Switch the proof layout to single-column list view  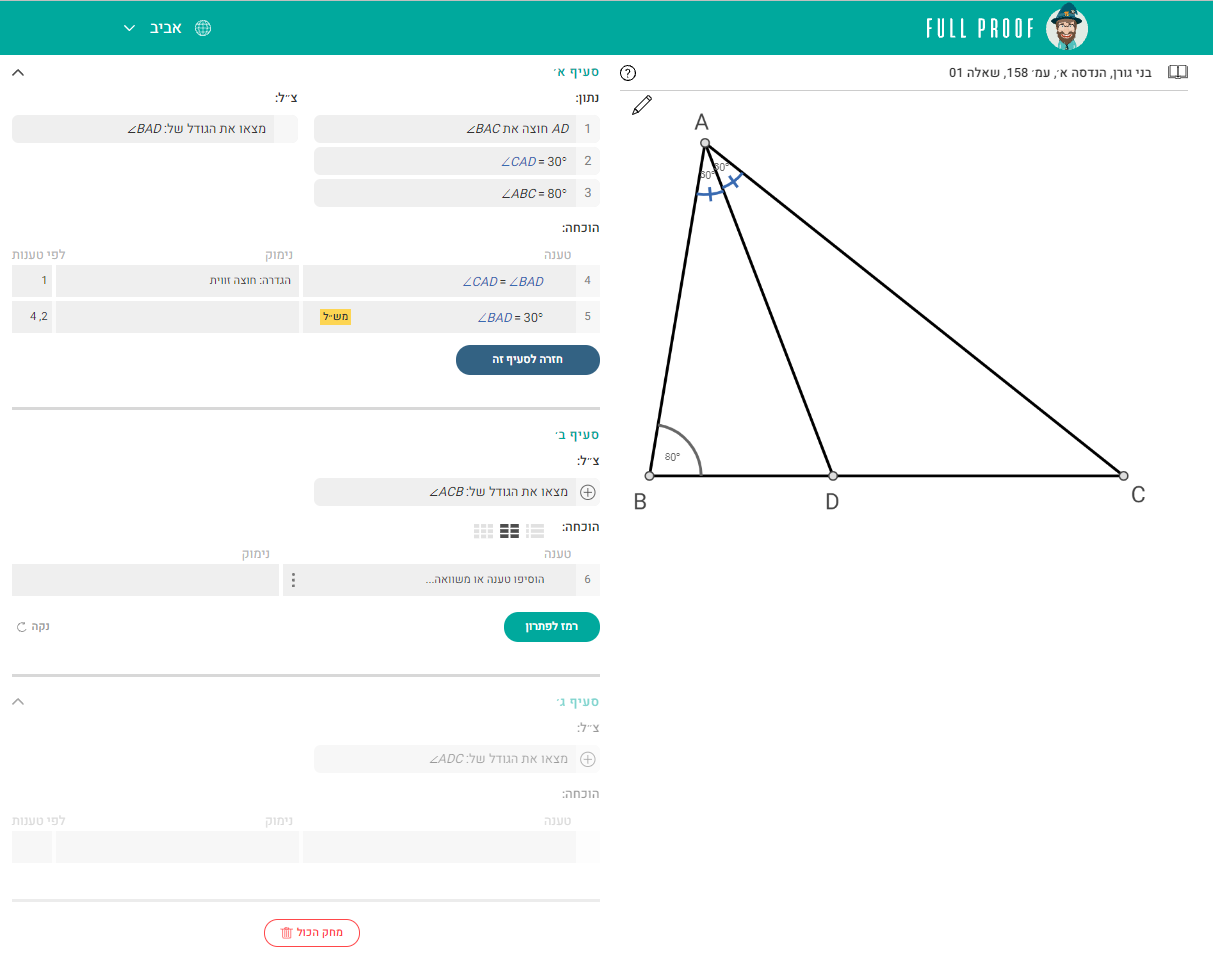(535, 531)
